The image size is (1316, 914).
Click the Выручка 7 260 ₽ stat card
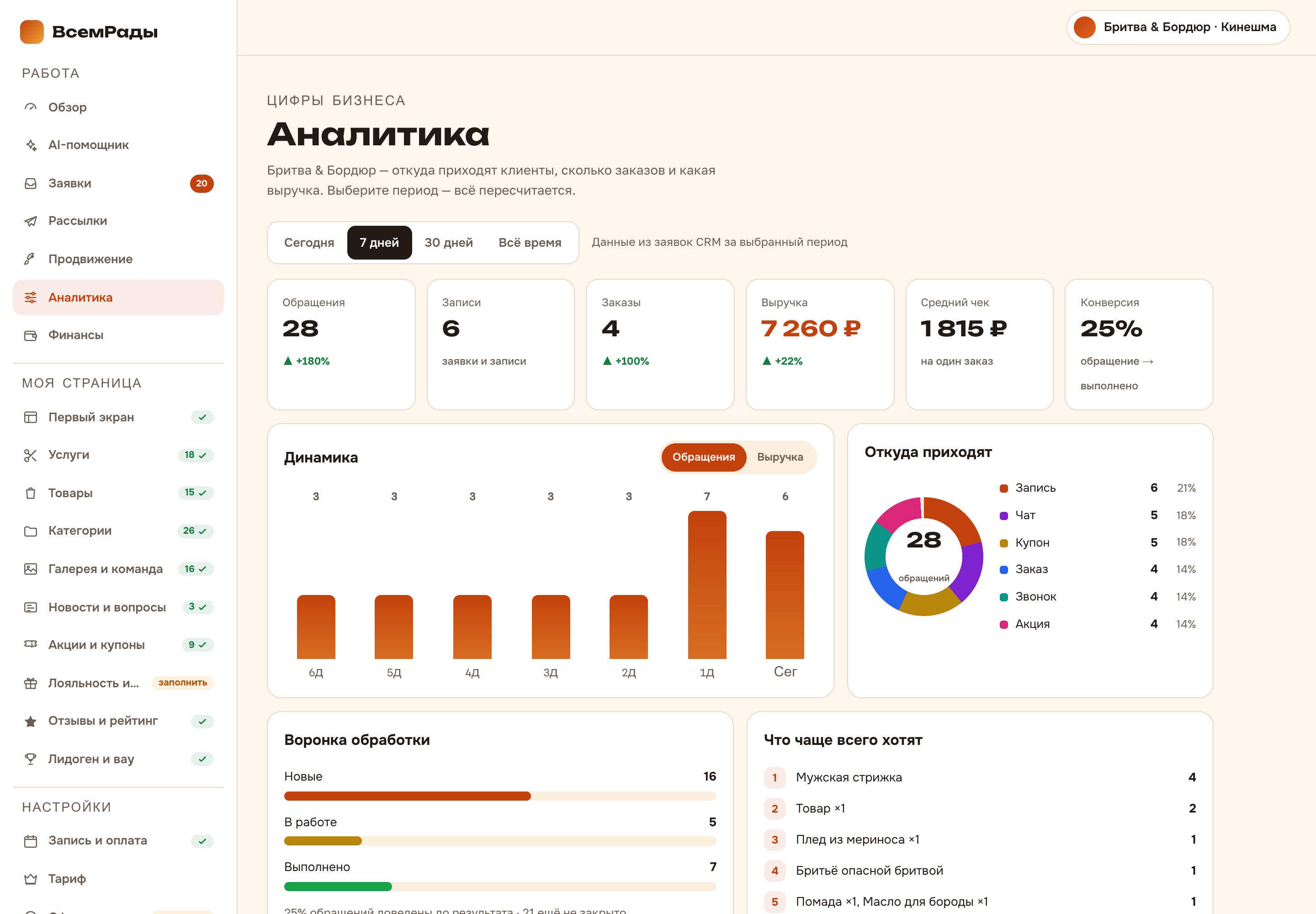click(x=819, y=345)
